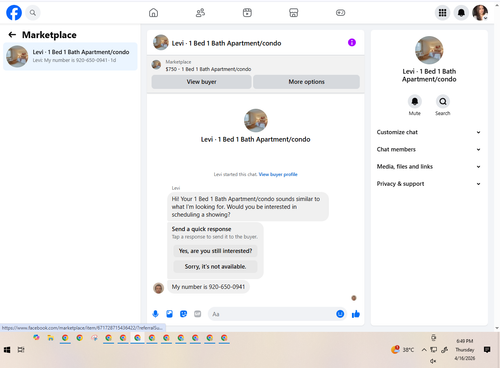Open the Windows notification center

(x=487, y=350)
